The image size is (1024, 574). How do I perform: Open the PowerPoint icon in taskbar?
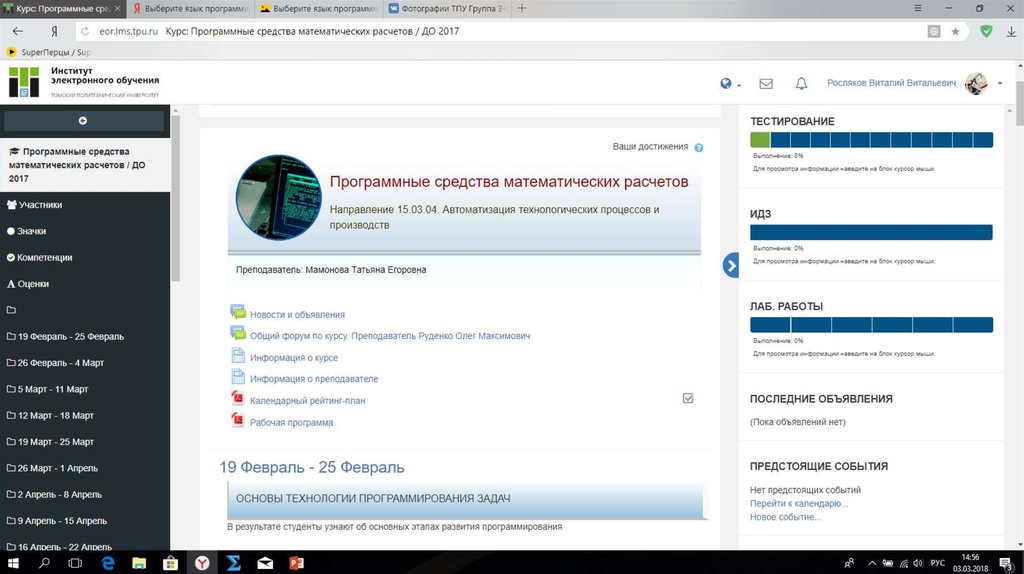pyautogui.click(x=296, y=563)
